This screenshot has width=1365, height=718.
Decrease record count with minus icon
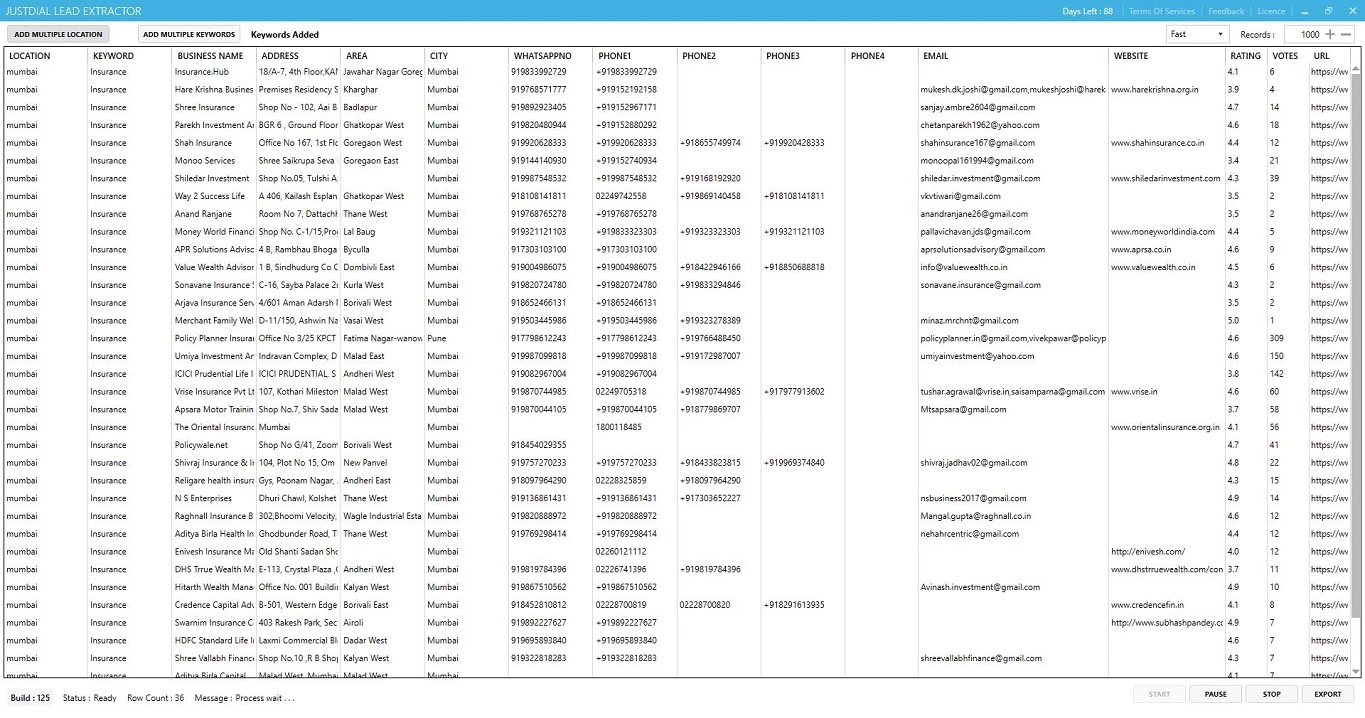tap(1346, 34)
